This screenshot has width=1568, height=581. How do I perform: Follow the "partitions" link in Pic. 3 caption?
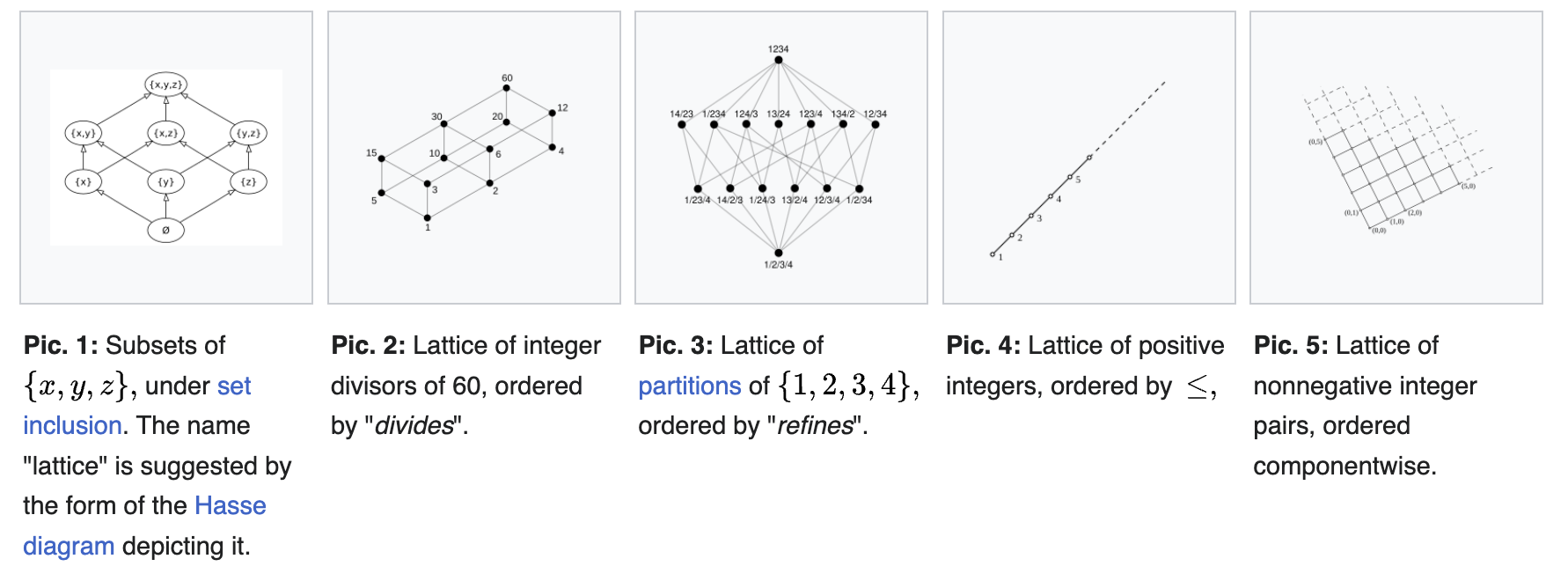point(690,386)
